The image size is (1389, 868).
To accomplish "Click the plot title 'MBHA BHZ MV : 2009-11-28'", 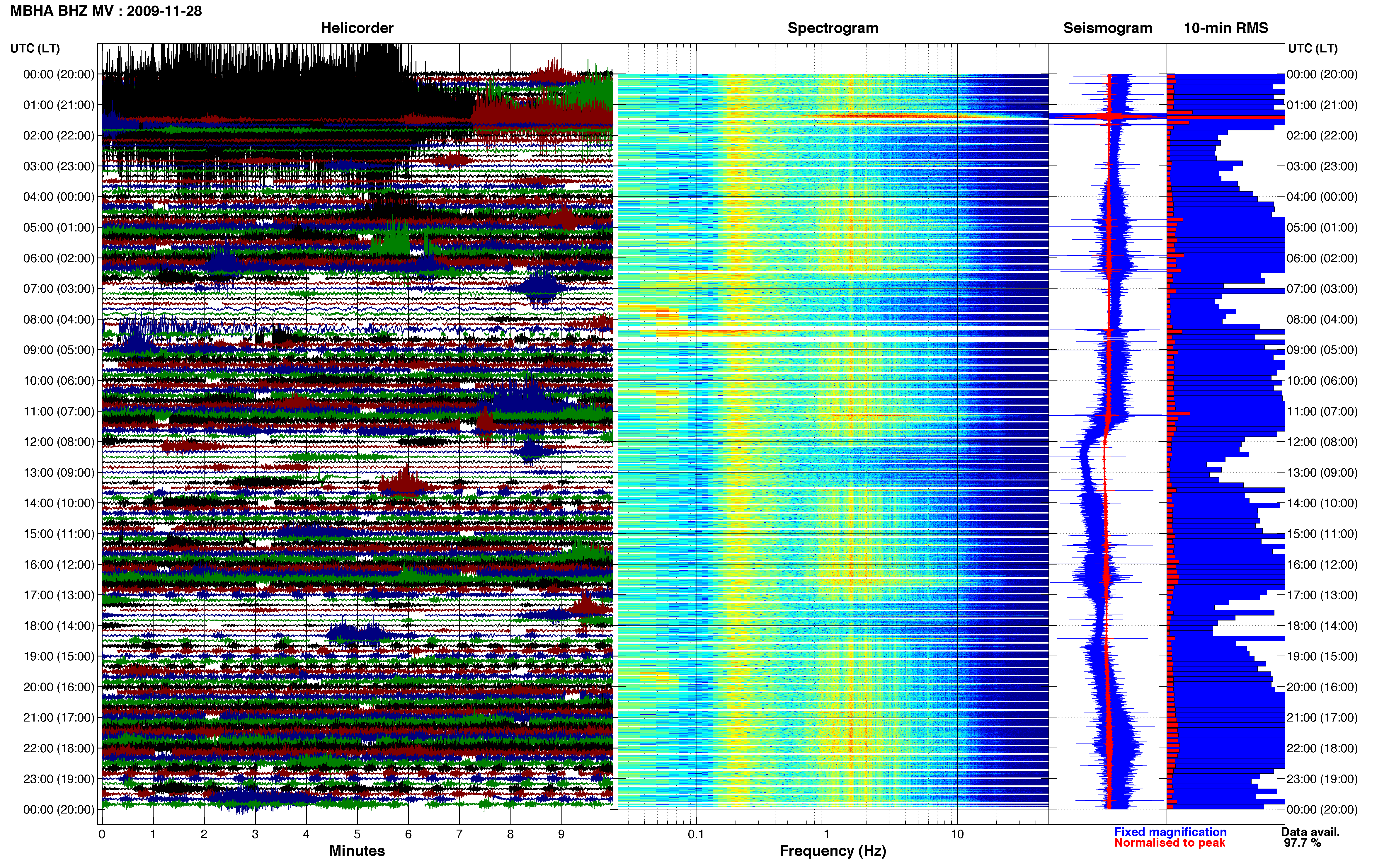I will (x=106, y=11).
